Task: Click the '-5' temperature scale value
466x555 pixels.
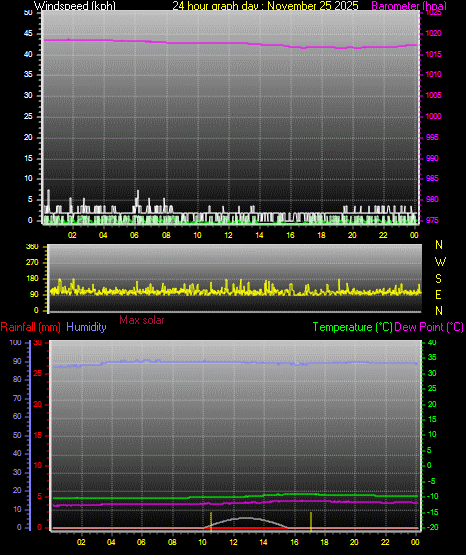Action: [x=431, y=481]
